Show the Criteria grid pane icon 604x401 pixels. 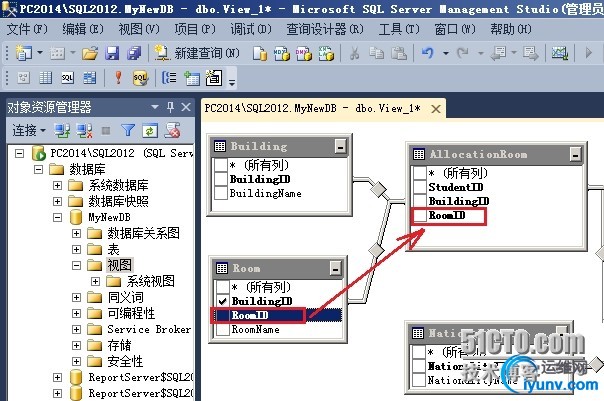click(45, 78)
